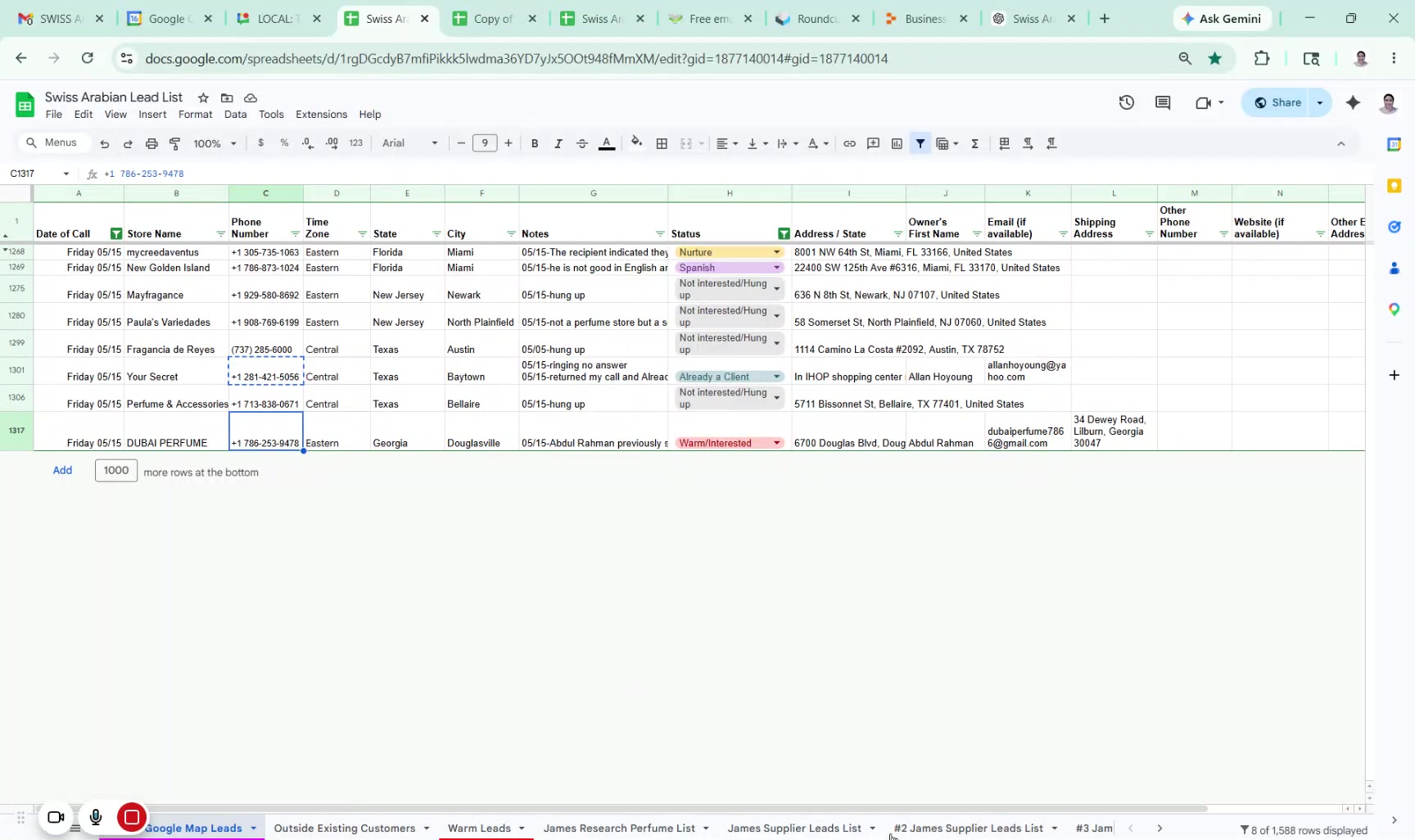Open the Status column filter dropdown

pos(784,234)
